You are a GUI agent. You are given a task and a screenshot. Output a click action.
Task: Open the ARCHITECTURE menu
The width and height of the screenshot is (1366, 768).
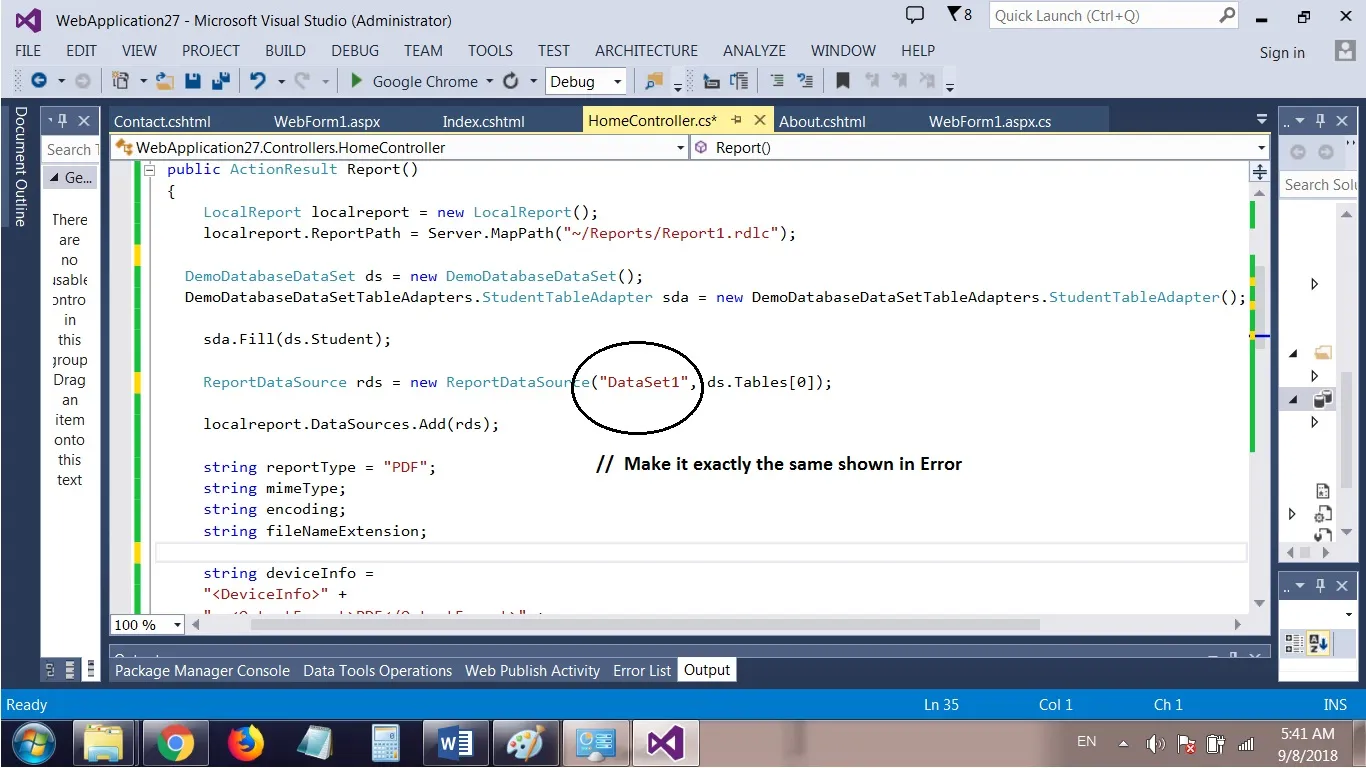click(646, 51)
